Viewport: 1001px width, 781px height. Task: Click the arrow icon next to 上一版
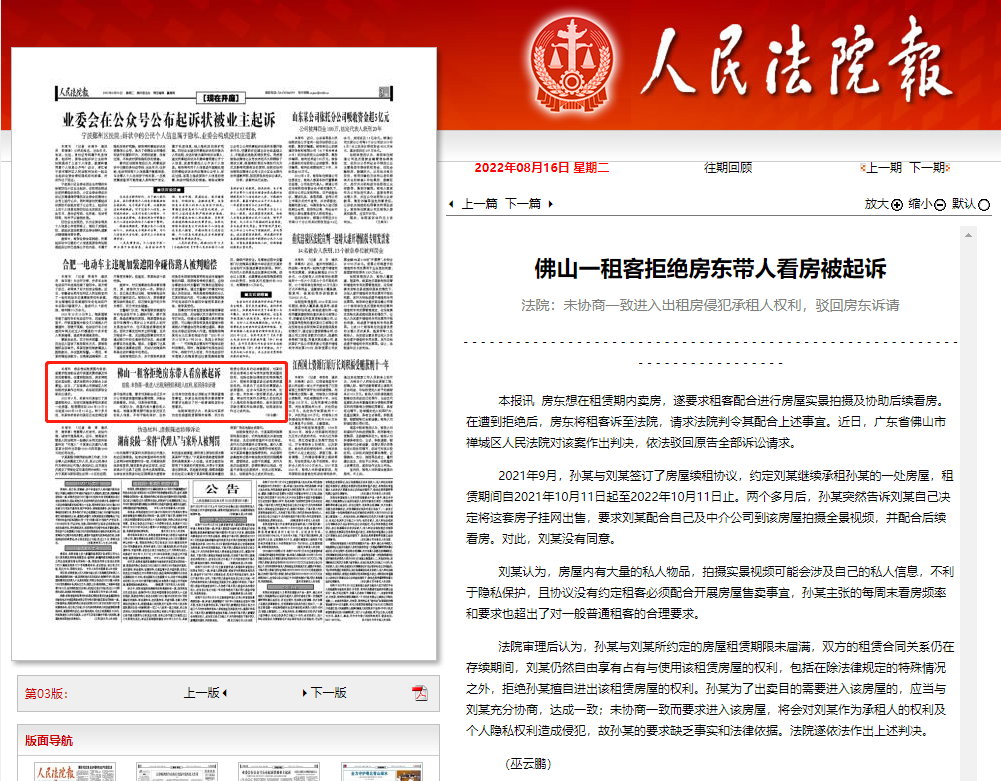click(224, 692)
